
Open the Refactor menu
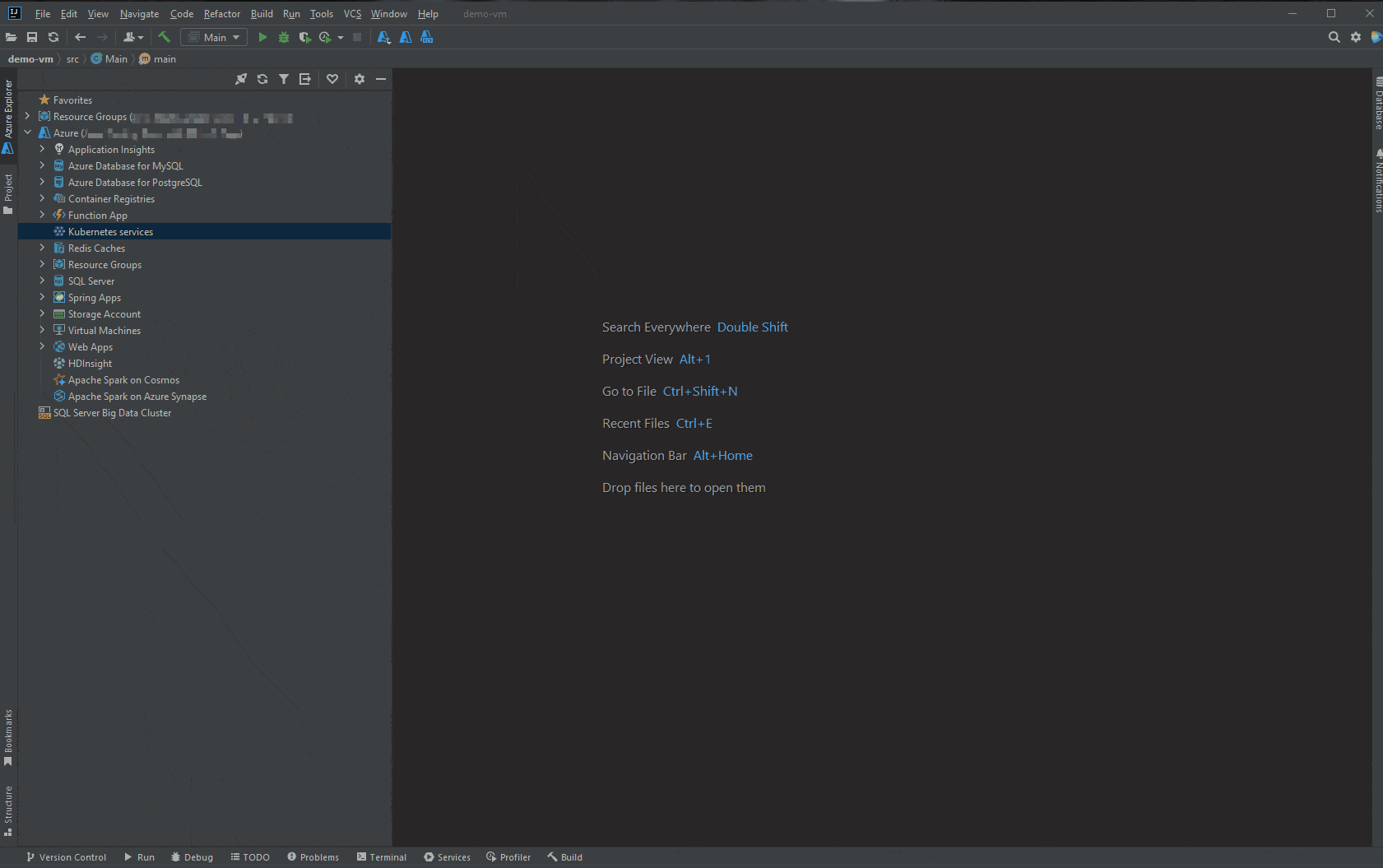[222, 14]
